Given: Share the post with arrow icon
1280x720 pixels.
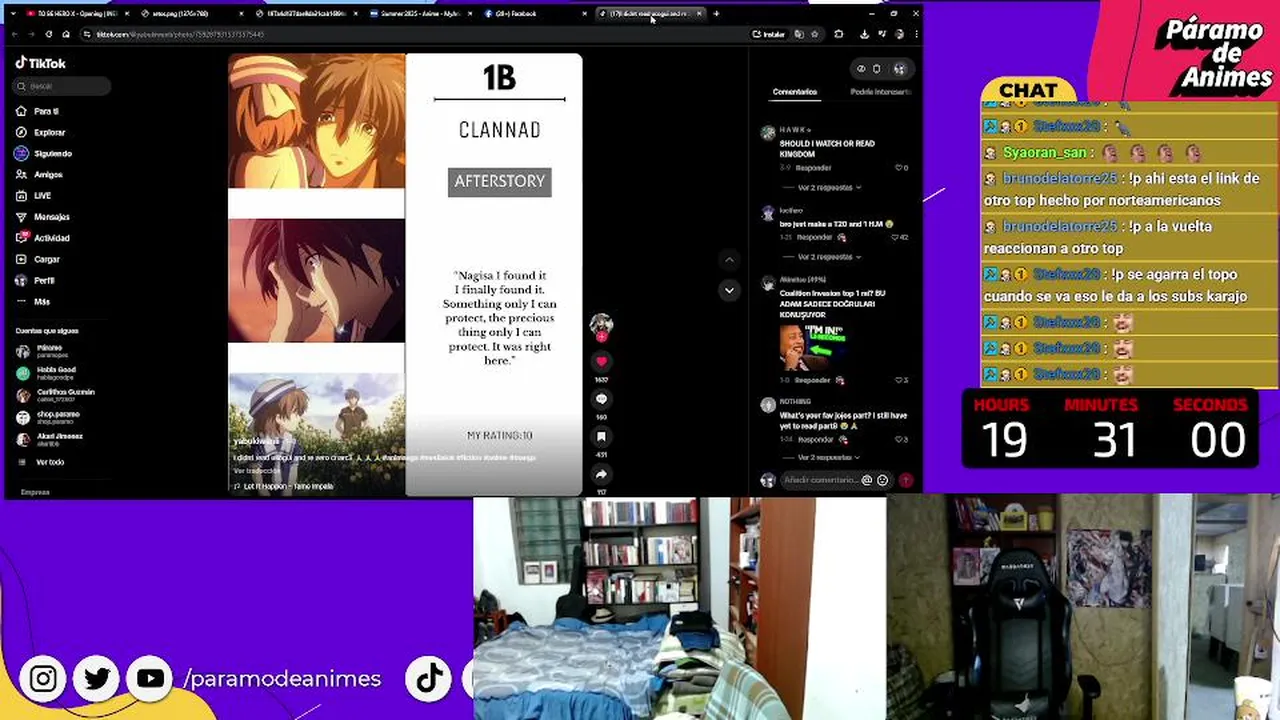Looking at the screenshot, I should (601, 474).
